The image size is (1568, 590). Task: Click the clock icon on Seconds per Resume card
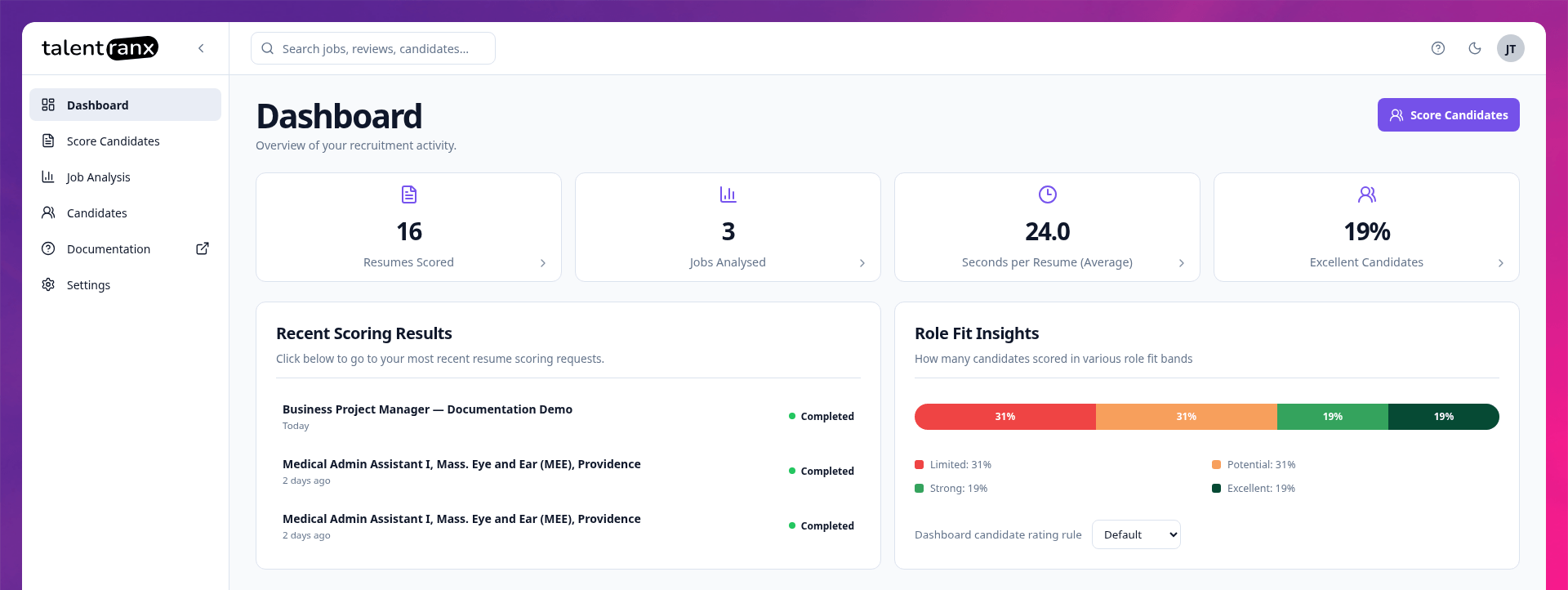tap(1047, 194)
